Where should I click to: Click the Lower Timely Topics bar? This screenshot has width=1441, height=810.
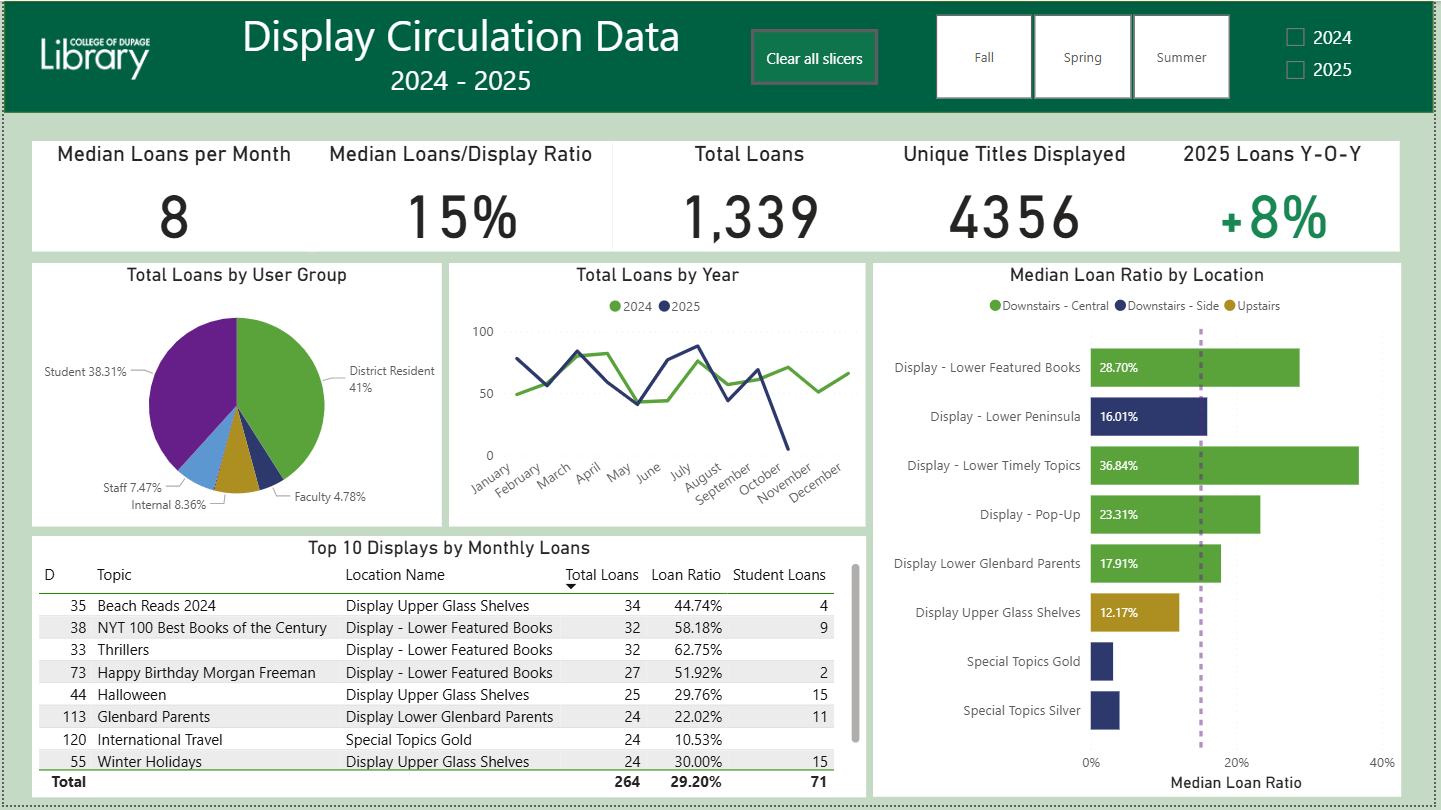click(x=1224, y=466)
